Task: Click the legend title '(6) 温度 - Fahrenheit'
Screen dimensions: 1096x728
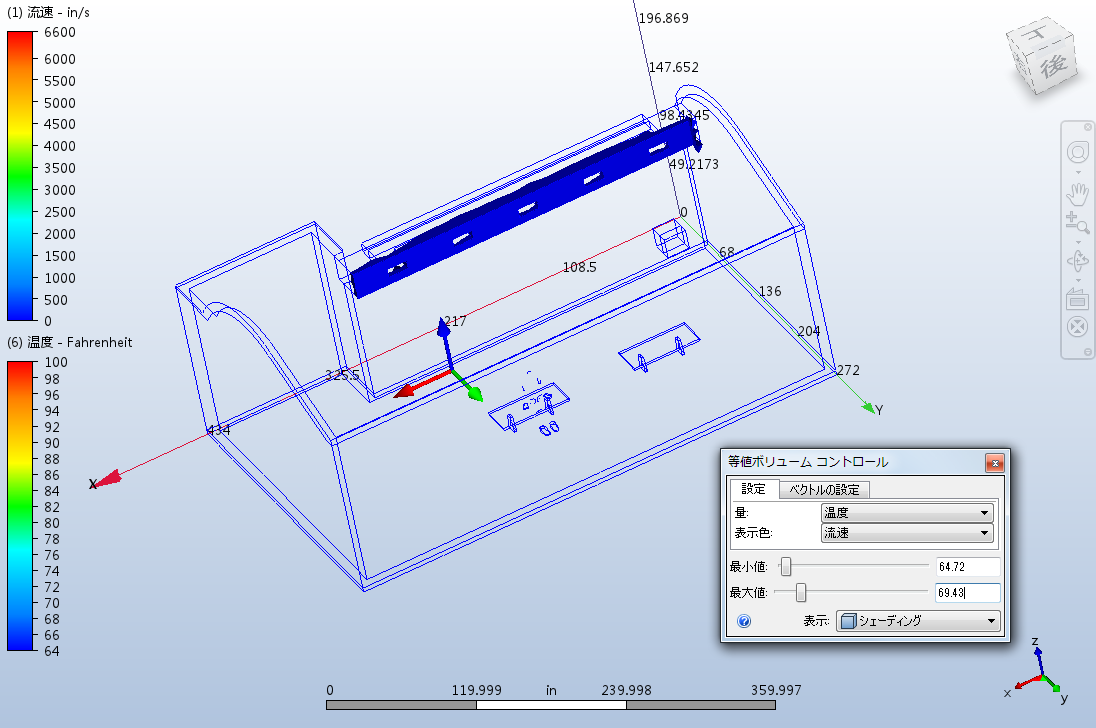Action: [69, 342]
